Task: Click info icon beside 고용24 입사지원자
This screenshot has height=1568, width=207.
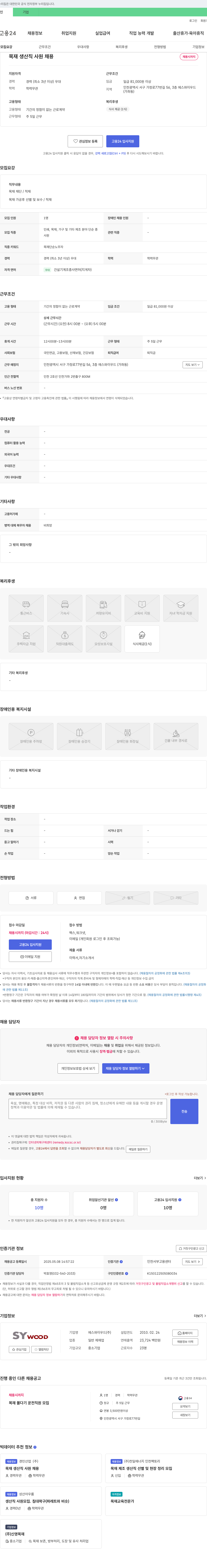Action: coord(180,1200)
